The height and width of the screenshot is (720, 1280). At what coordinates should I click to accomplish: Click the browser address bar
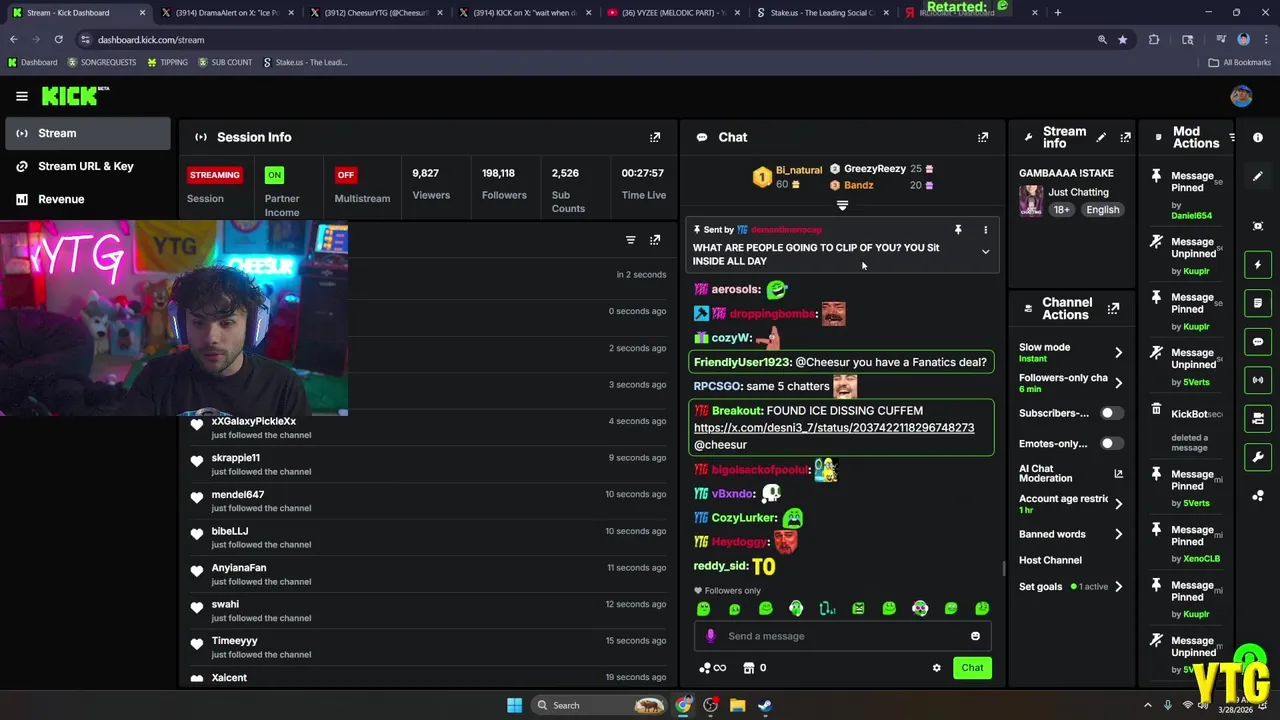pyautogui.click(x=590, y=39)
